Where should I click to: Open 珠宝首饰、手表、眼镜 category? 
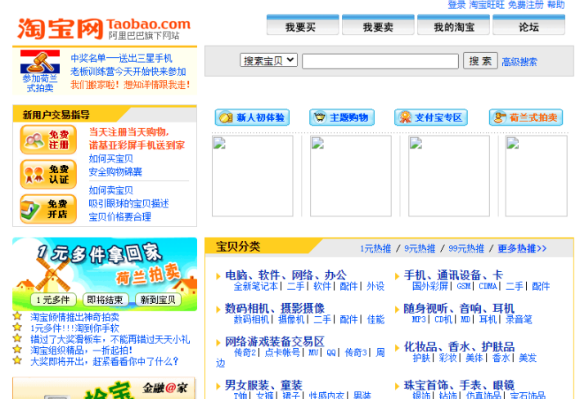(459, 385)
